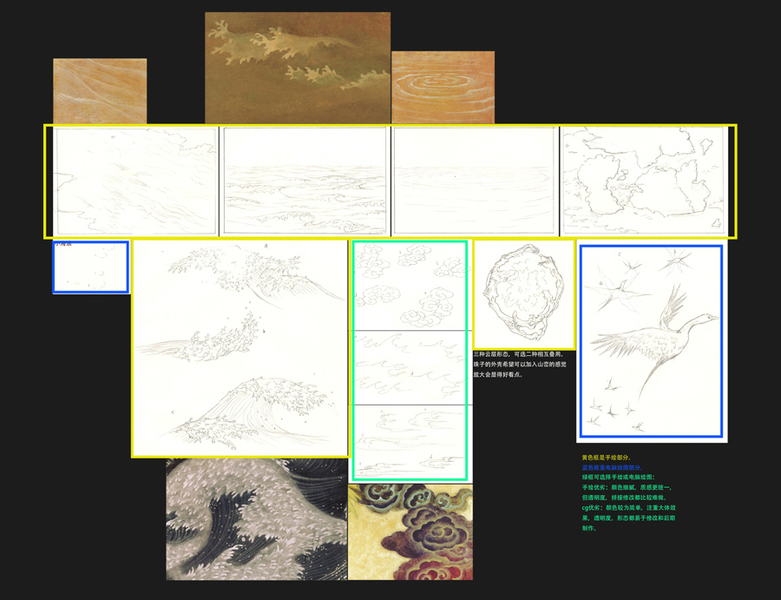Select the olive-green crashing wave painting
The image size is (781, 600).
pyautogui.click(x=297, y=68)
